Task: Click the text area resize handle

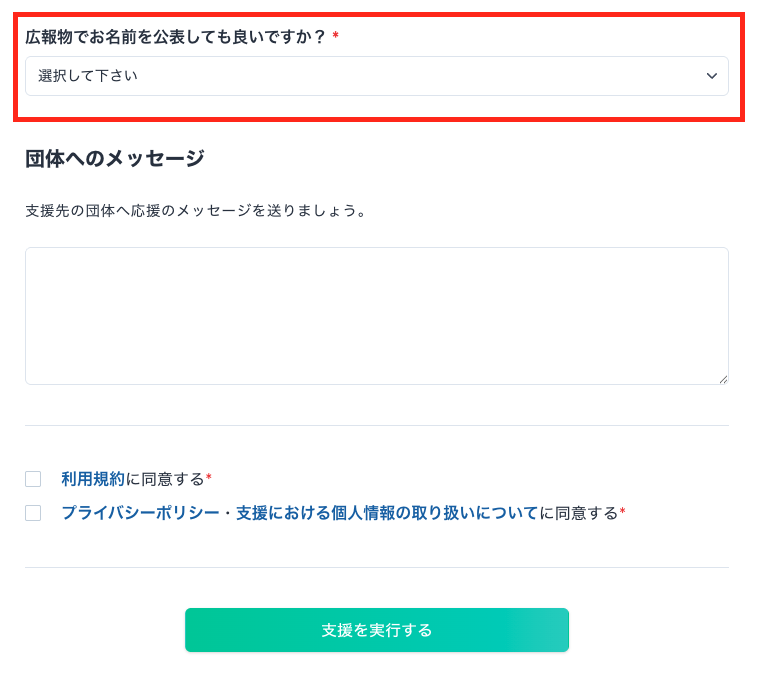Action: pyautogui.click(x=723, y=379)
